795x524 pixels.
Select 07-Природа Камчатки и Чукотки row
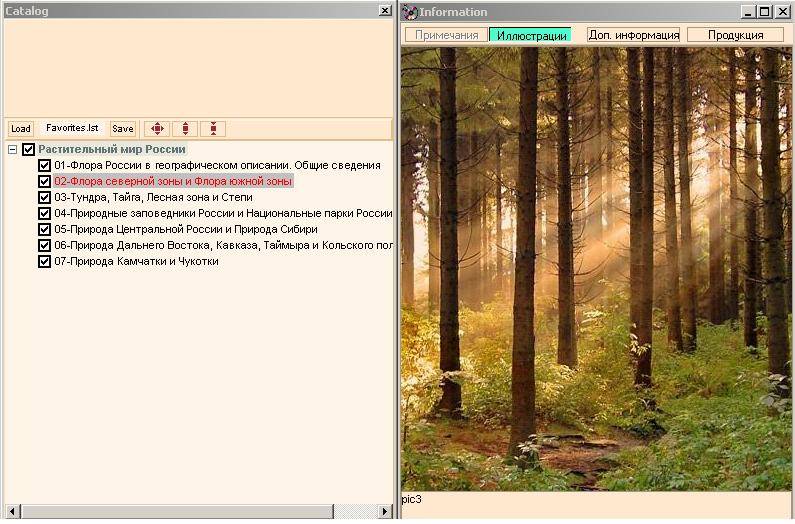[136, 262]
